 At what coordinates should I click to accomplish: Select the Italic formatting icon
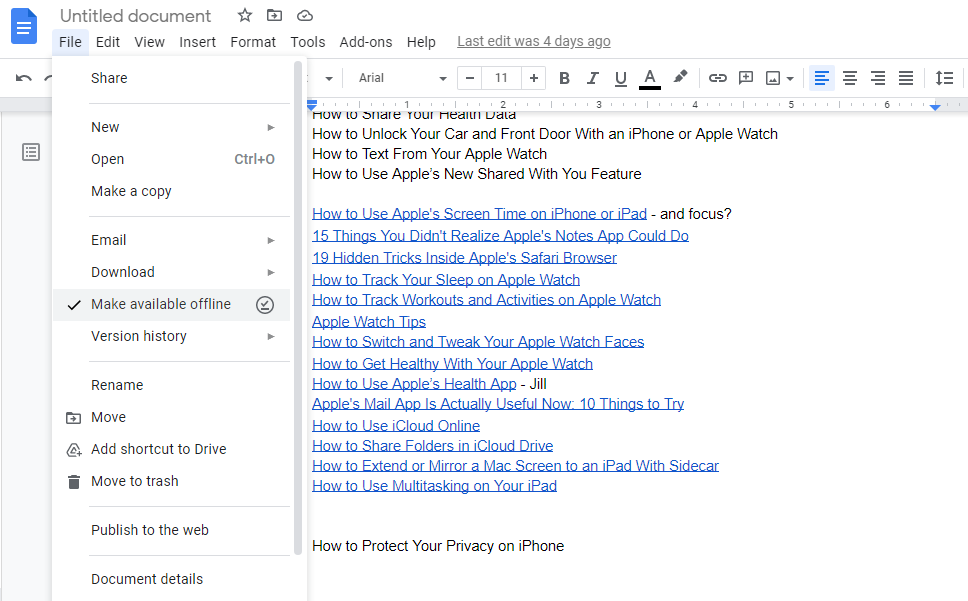click(592, 77)
